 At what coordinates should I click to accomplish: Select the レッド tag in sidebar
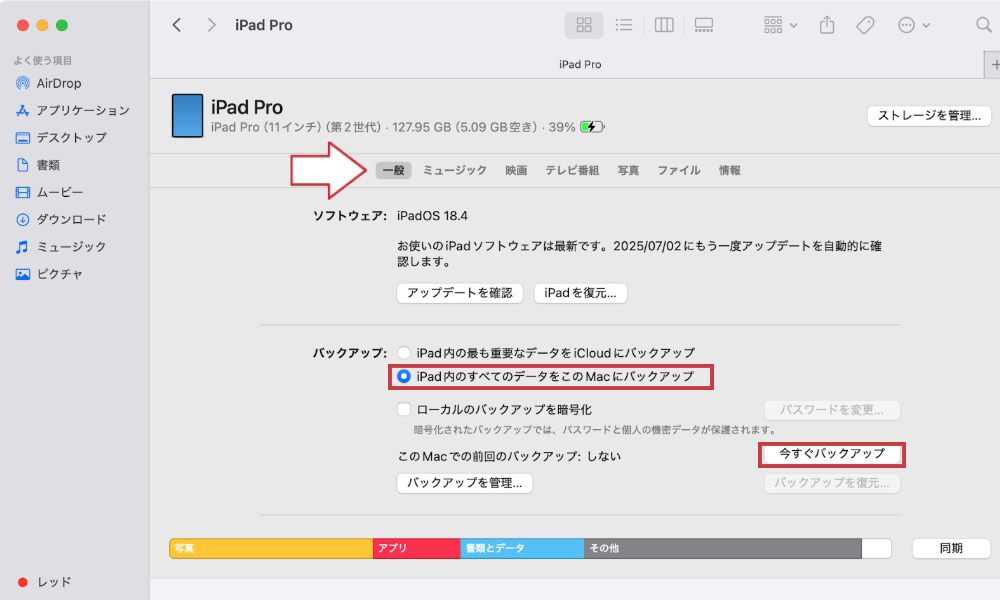[x=44, y=582]
